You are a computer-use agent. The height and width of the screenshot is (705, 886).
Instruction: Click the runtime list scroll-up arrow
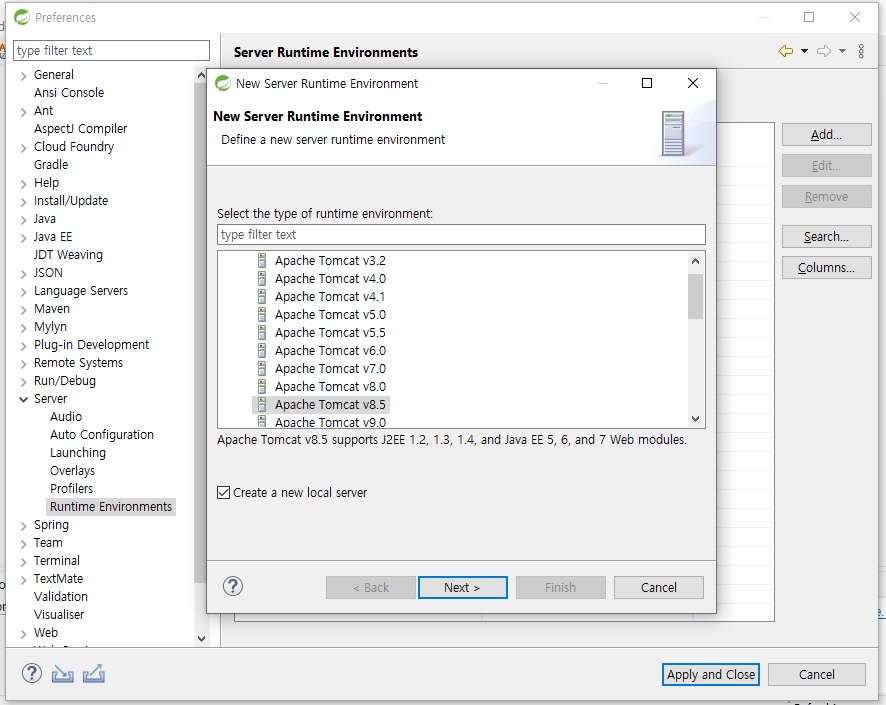(x=695, y=261)
